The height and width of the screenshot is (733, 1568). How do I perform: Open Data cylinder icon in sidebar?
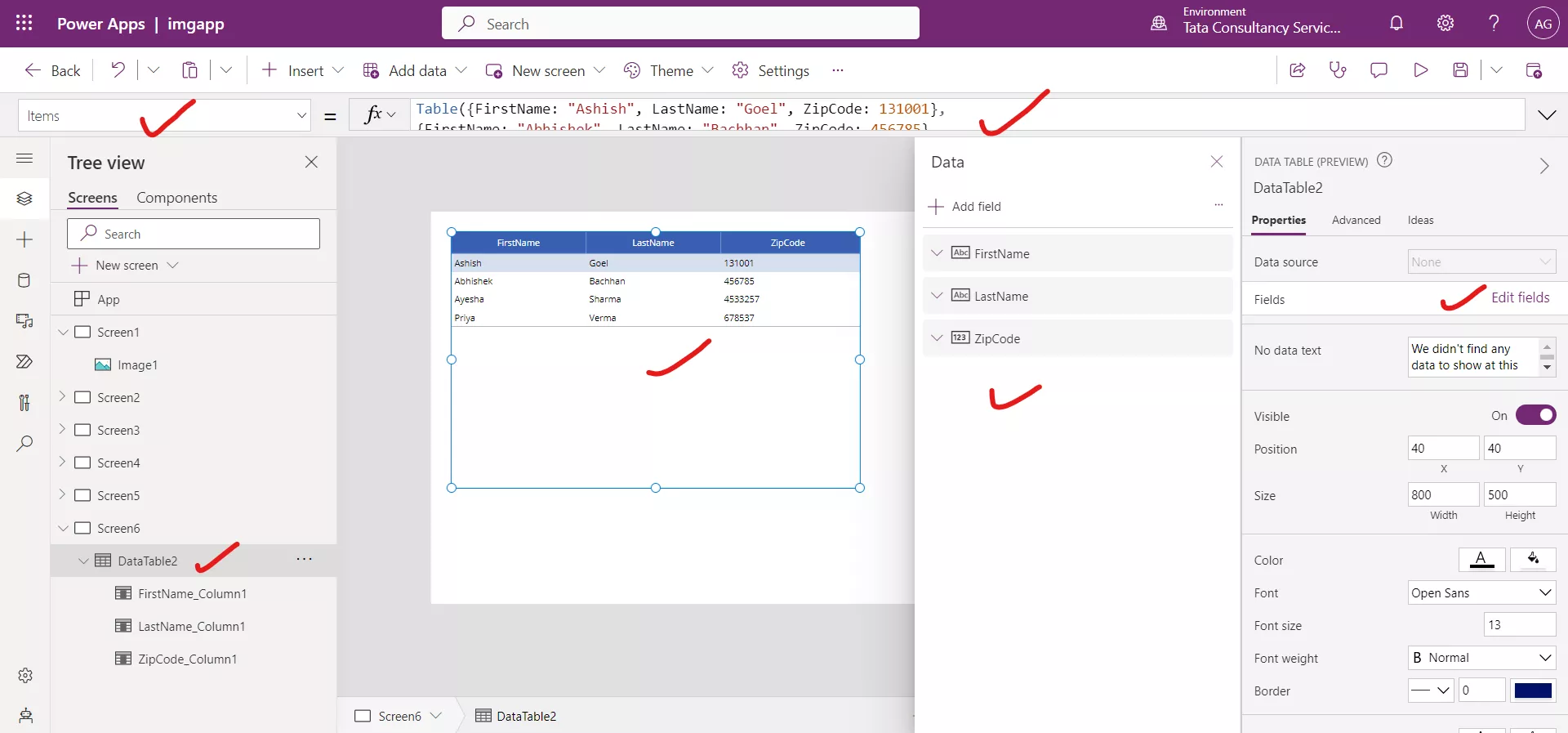point(24,280)
